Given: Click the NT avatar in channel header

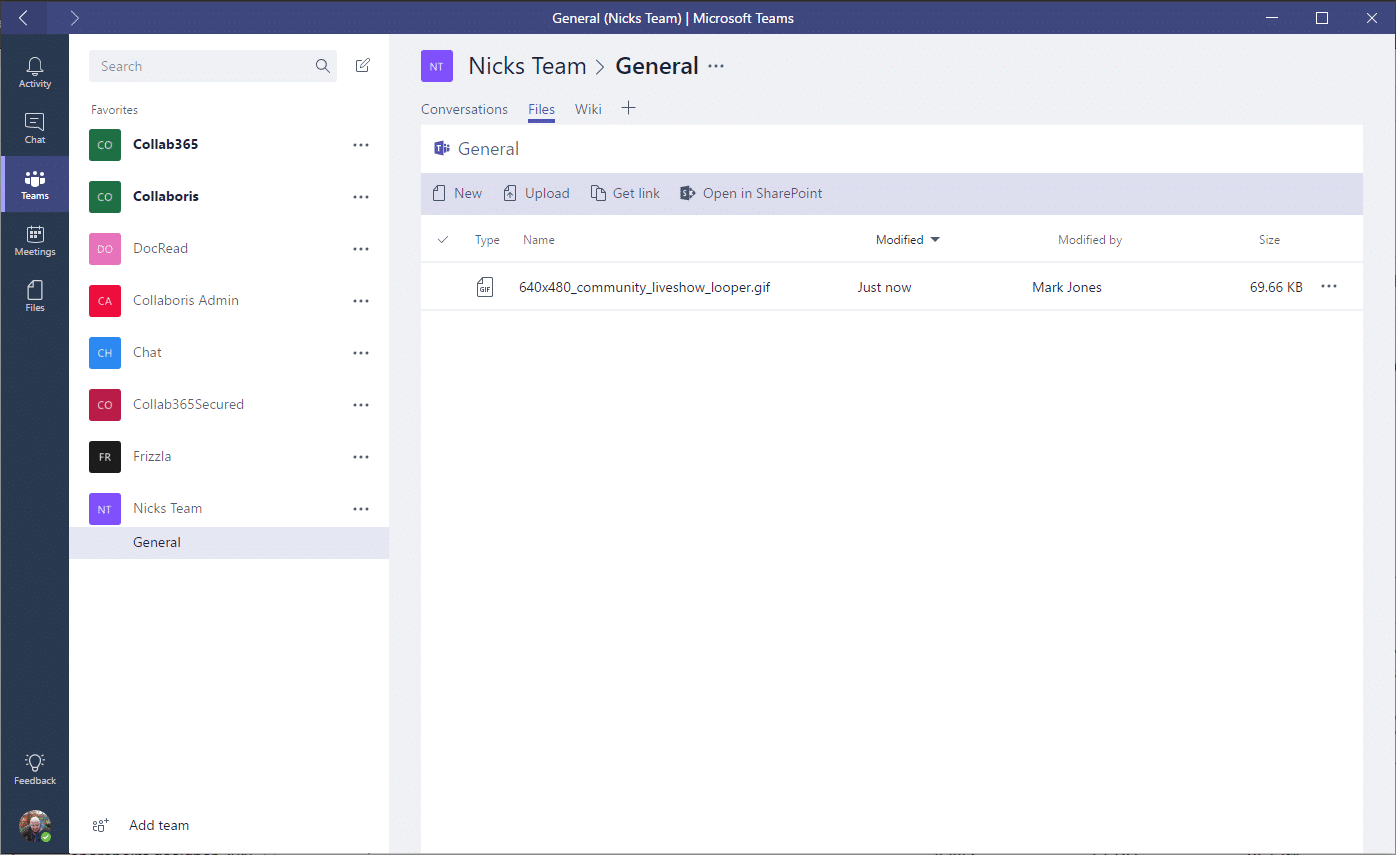Looking at the screenshot, I should (437, 66).
